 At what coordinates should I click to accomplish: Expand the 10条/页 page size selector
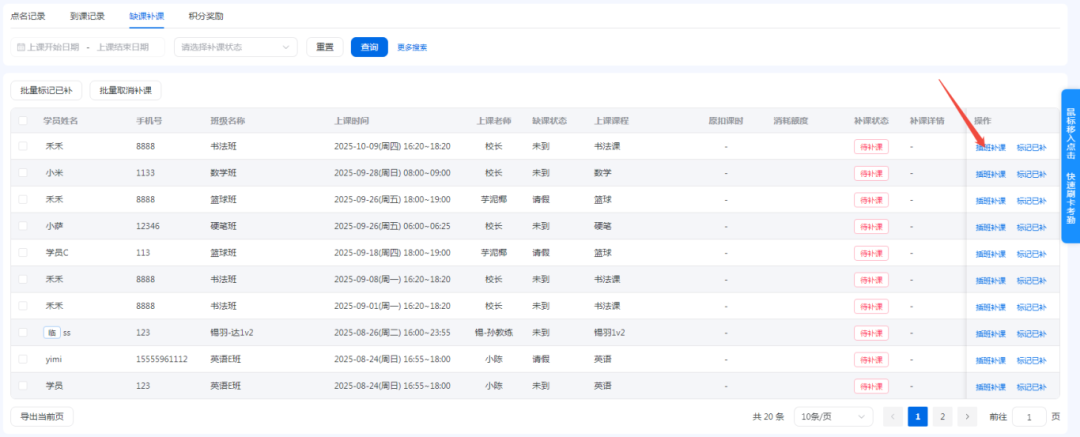pos(833,417)
